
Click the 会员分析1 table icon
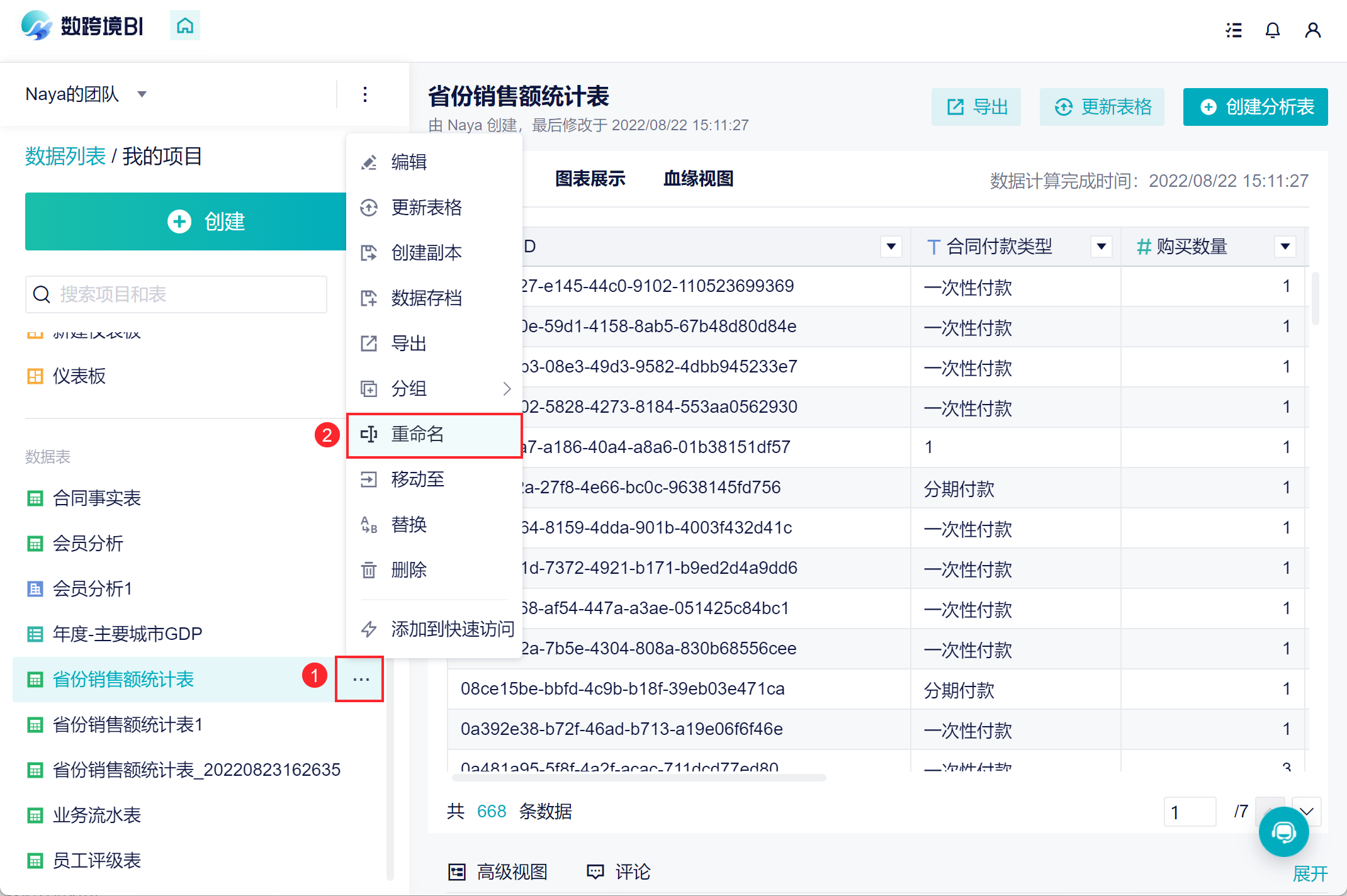tap(35, 589)
